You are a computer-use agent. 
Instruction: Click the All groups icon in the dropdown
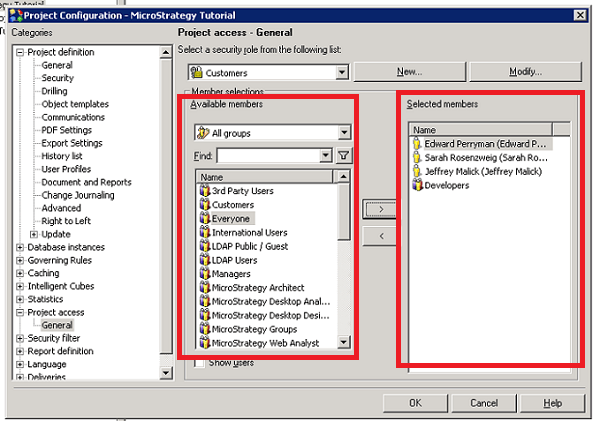203,133
